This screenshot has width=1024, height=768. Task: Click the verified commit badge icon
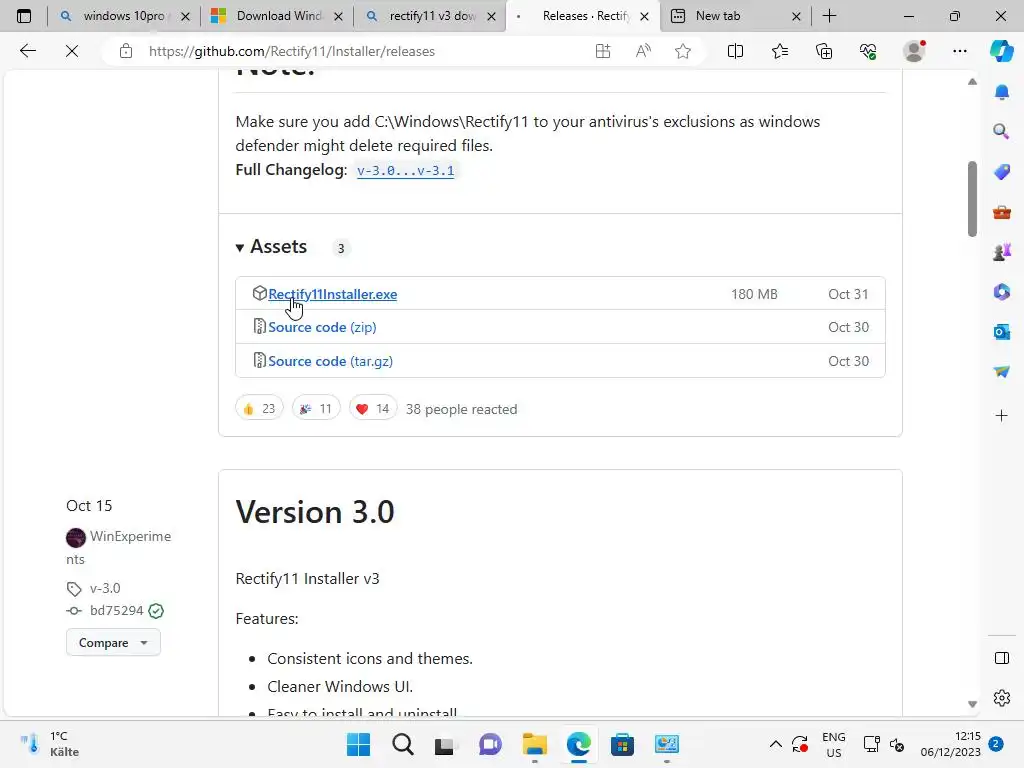coord(156,611)
